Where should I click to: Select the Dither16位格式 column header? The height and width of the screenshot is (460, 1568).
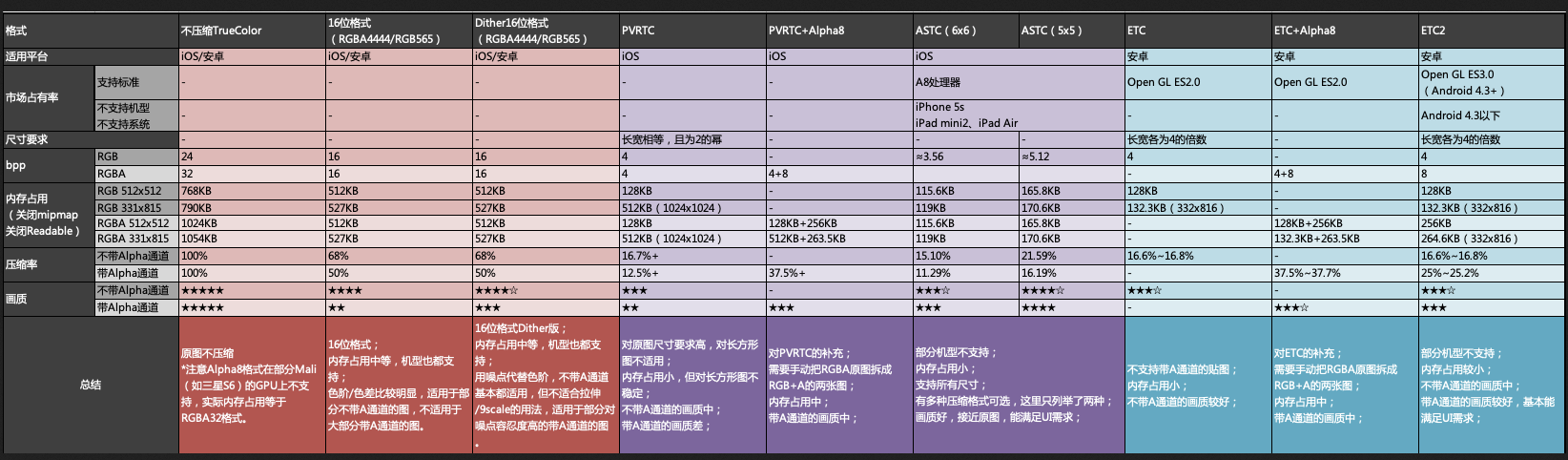click(546, 31)
